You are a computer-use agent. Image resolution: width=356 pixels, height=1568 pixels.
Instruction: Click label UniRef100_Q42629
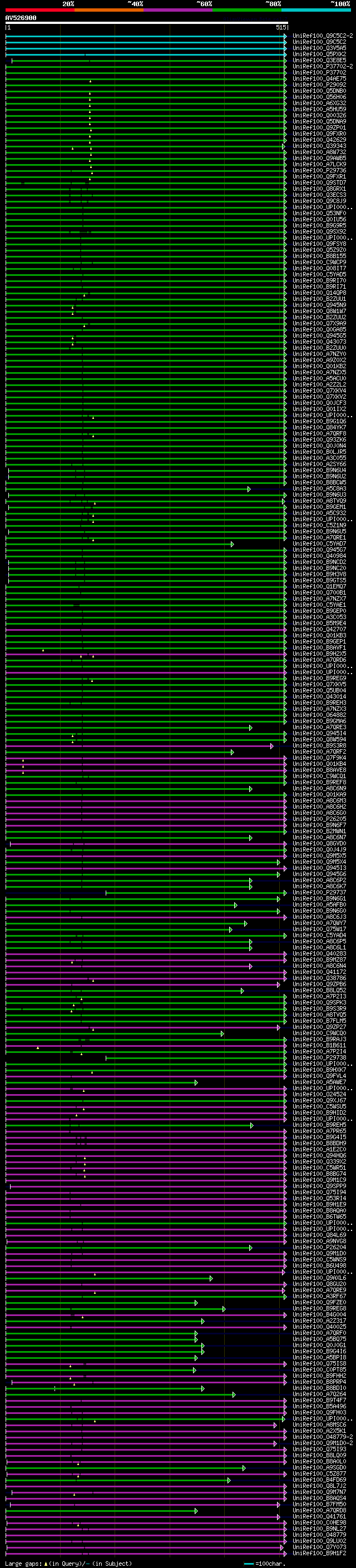(x=319, y=140)
